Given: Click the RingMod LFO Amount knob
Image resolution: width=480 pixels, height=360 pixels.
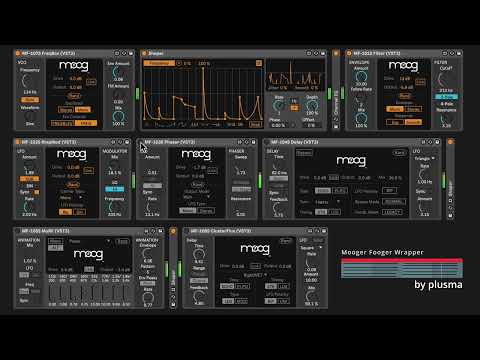Looking at the screenshot, I should coord(29,166).
